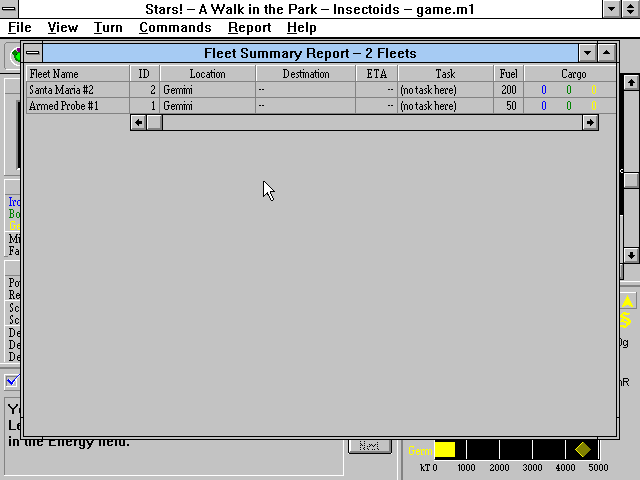Select the Santa Maria #2 fleet row
640x480 pixels.
[x=321, y=90]
